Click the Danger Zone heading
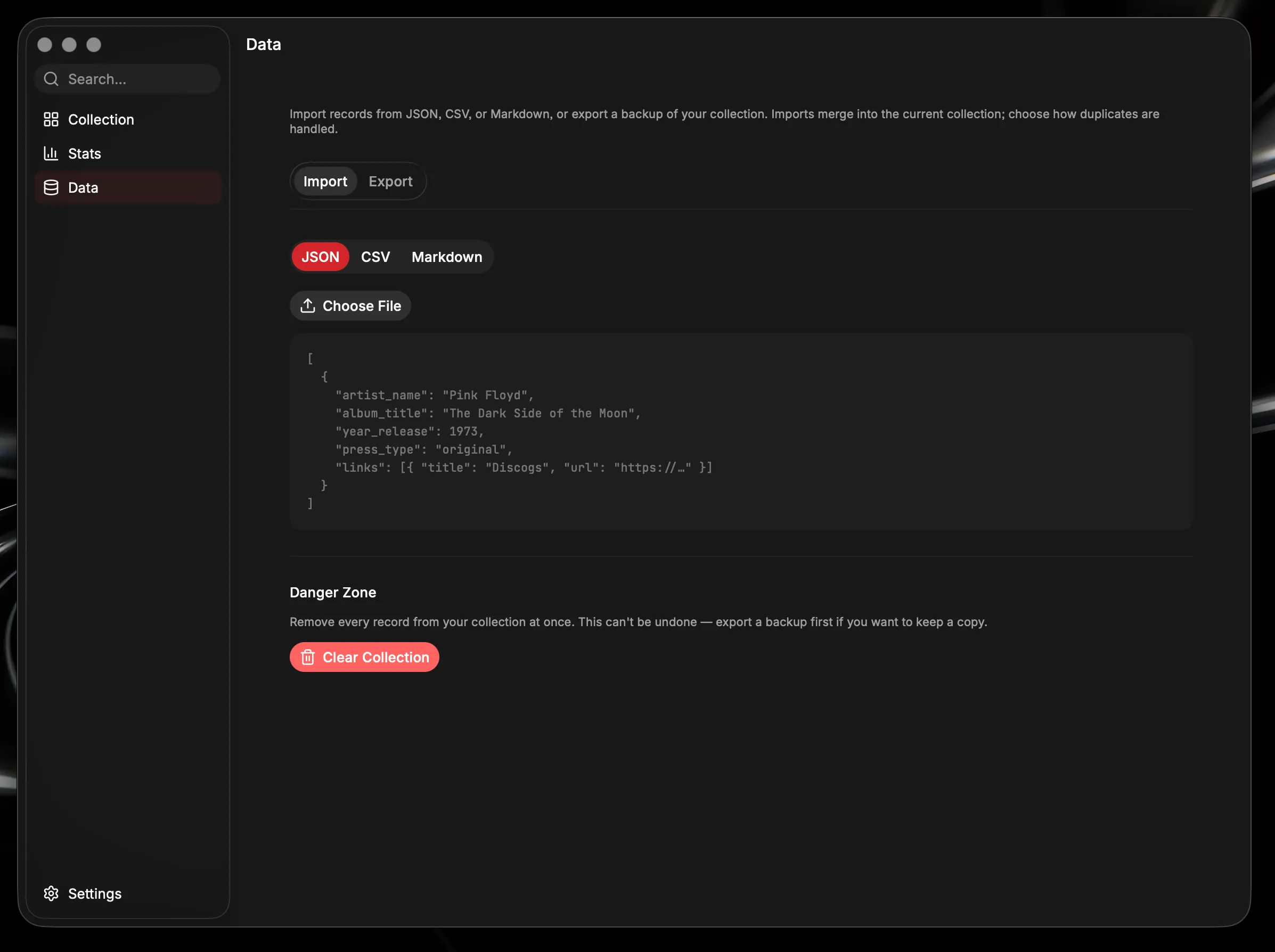1275x952 pixels. point(332,592)
